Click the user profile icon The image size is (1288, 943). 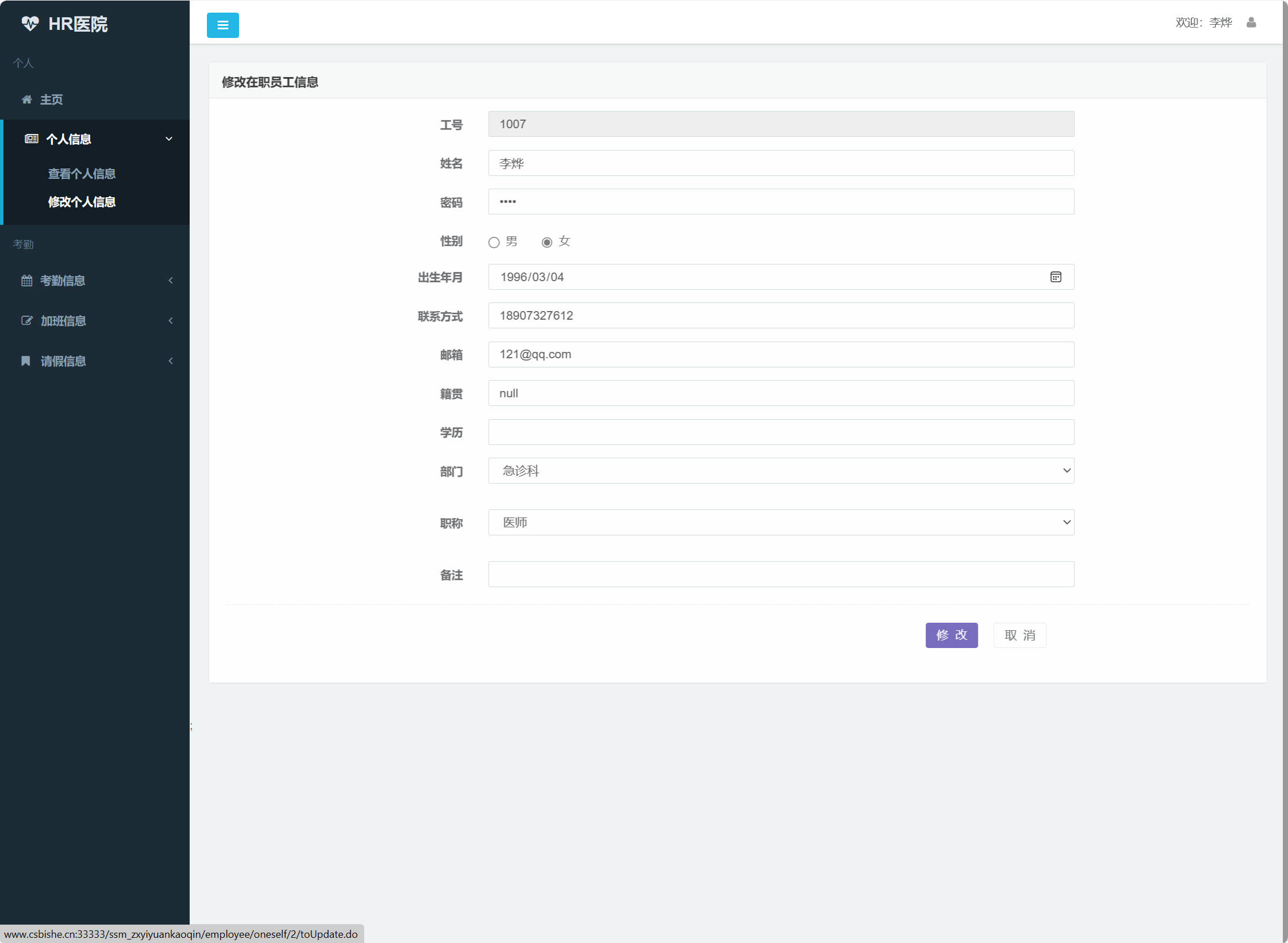pos(1251,22)
